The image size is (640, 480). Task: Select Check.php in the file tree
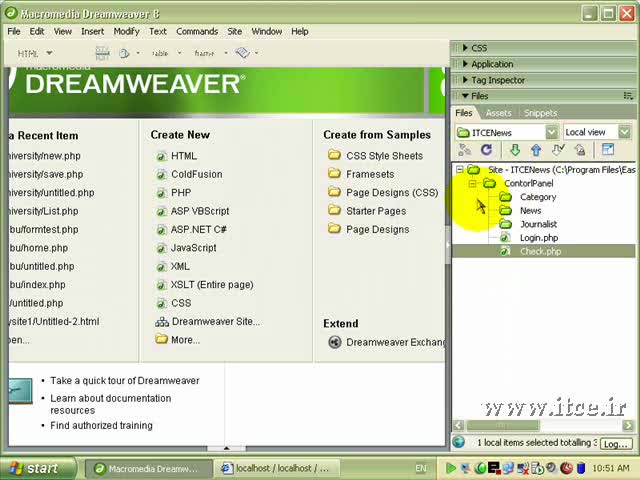point(540,251)
